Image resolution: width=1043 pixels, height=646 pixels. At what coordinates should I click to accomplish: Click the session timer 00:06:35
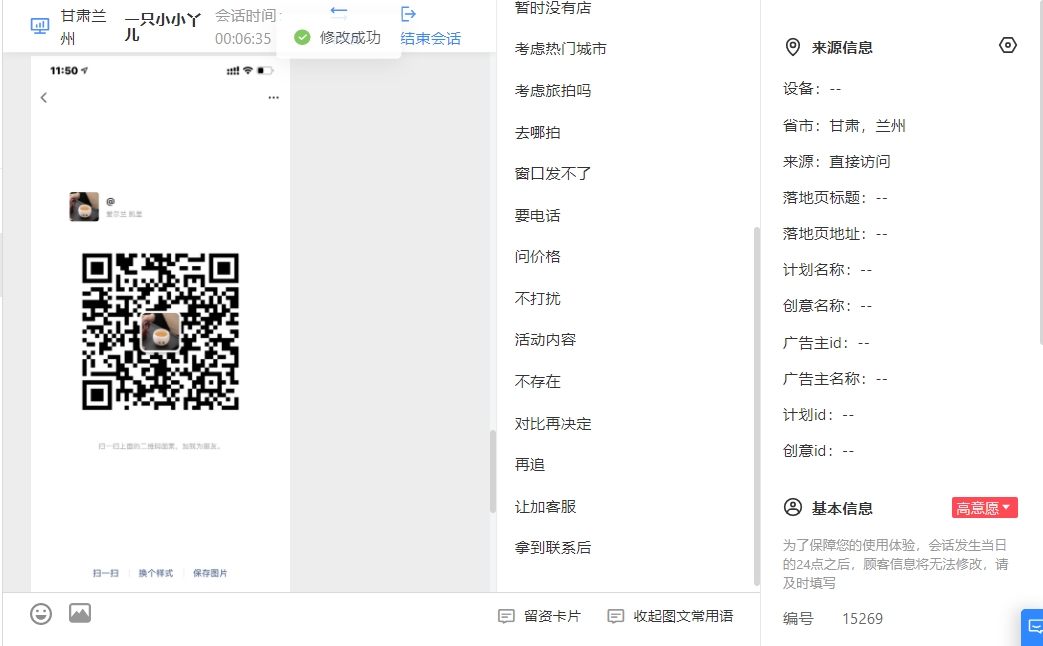tap(243, 39)
